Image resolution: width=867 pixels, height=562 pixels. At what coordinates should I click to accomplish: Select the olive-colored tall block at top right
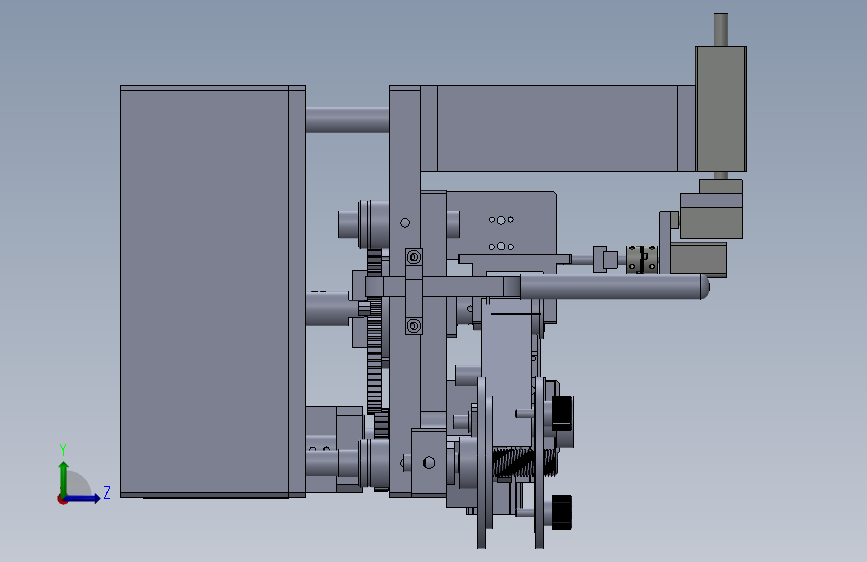tap(721, 109)
